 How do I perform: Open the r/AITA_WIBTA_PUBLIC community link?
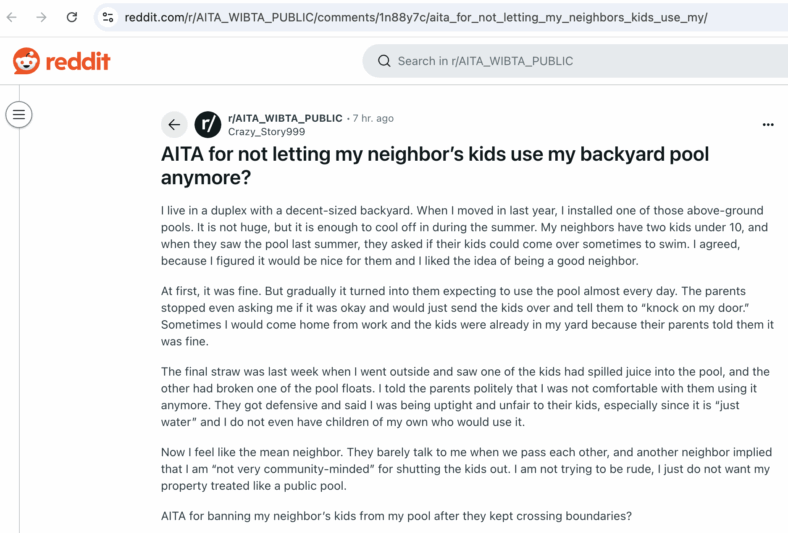point(285,118)
